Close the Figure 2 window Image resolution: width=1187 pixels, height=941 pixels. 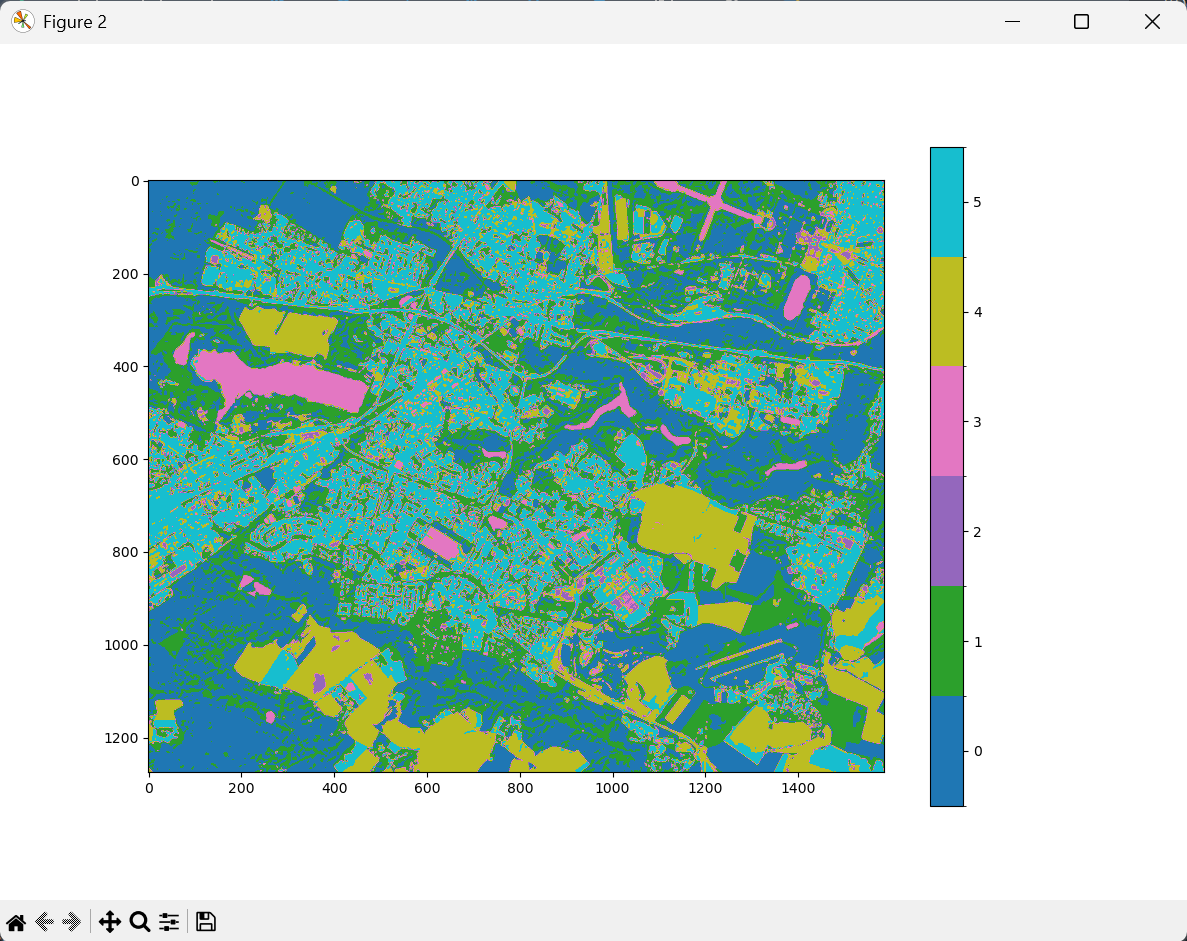[1152, 22]
